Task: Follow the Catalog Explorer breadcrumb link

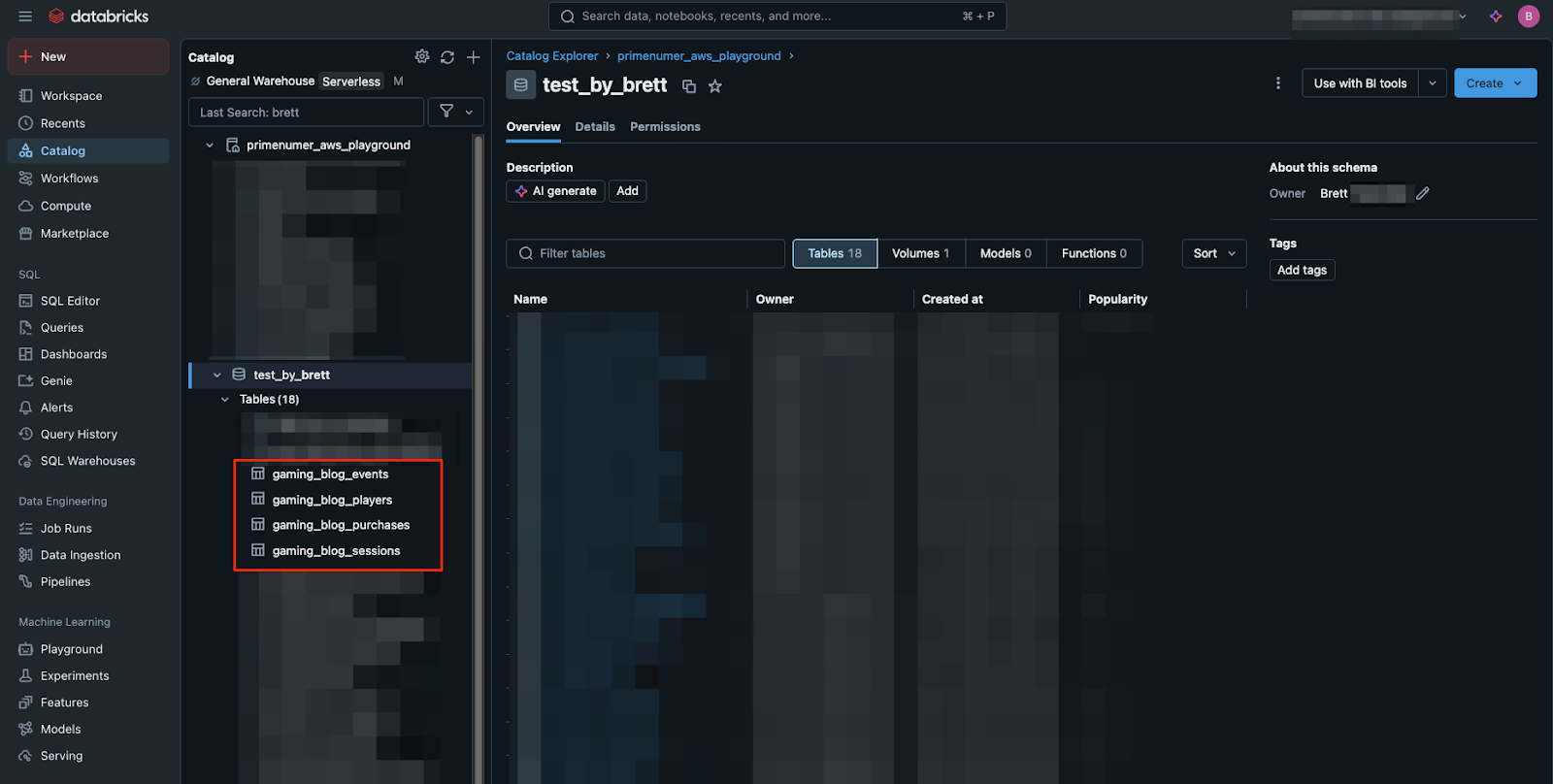Action: click(x=552, y=56)
